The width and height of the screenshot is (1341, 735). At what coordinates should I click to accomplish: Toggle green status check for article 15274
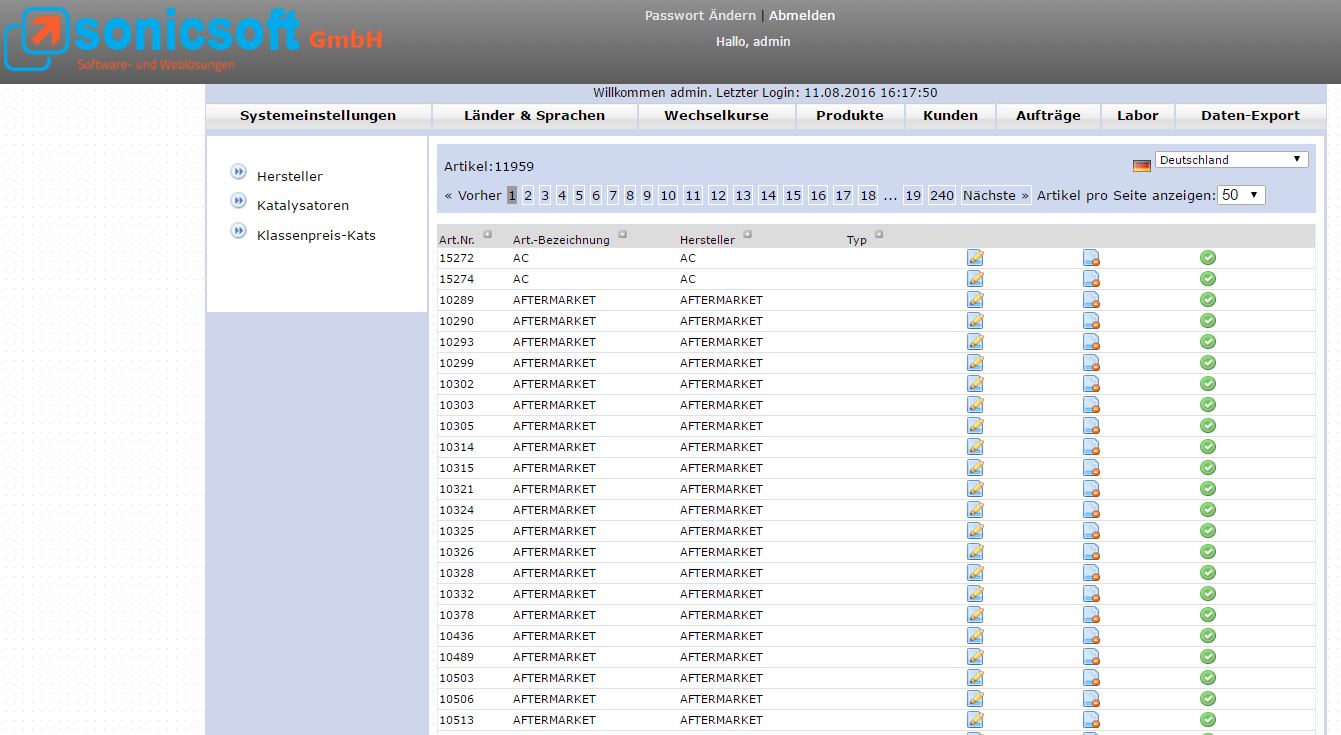(x=1208, y=279)
